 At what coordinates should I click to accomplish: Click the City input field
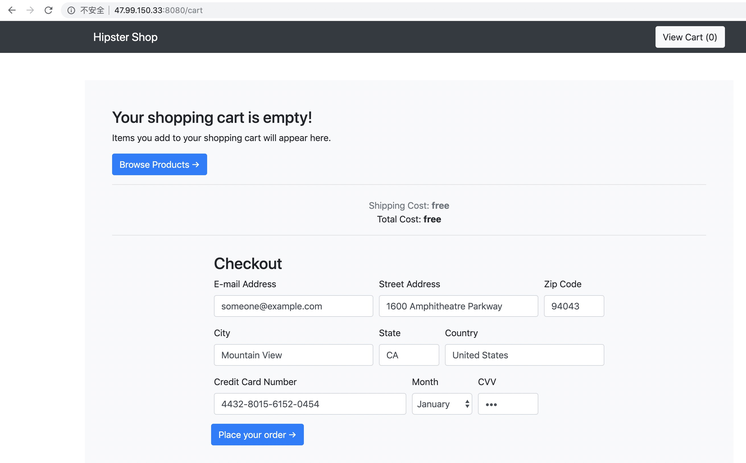tap(293, 355)
